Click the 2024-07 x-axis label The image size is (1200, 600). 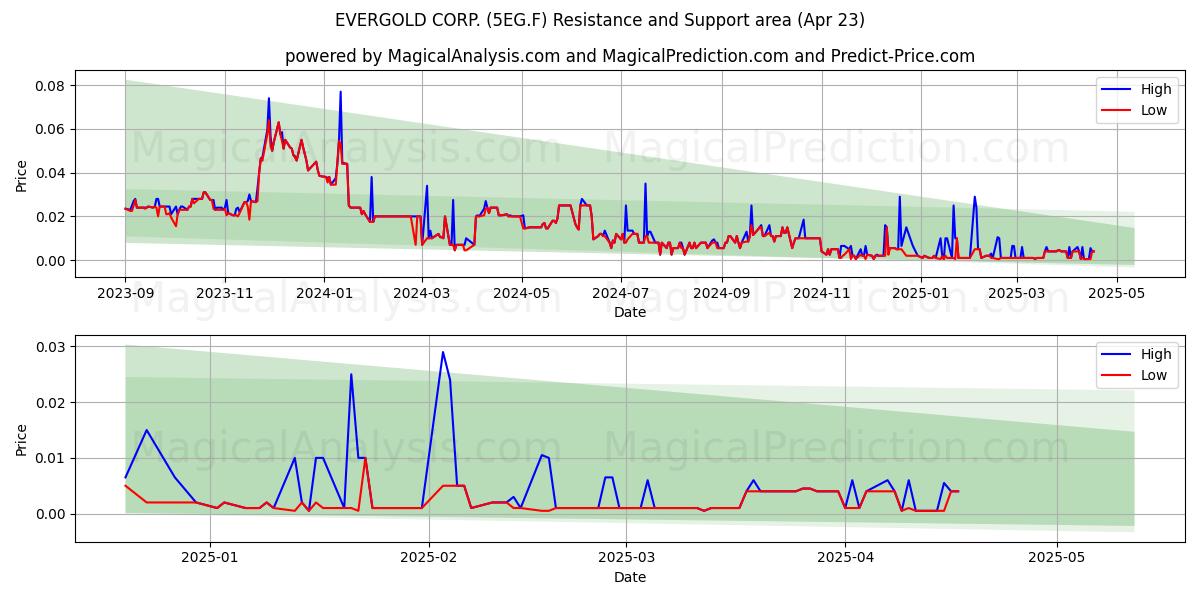pyautogui.click(x=620, y=294)
